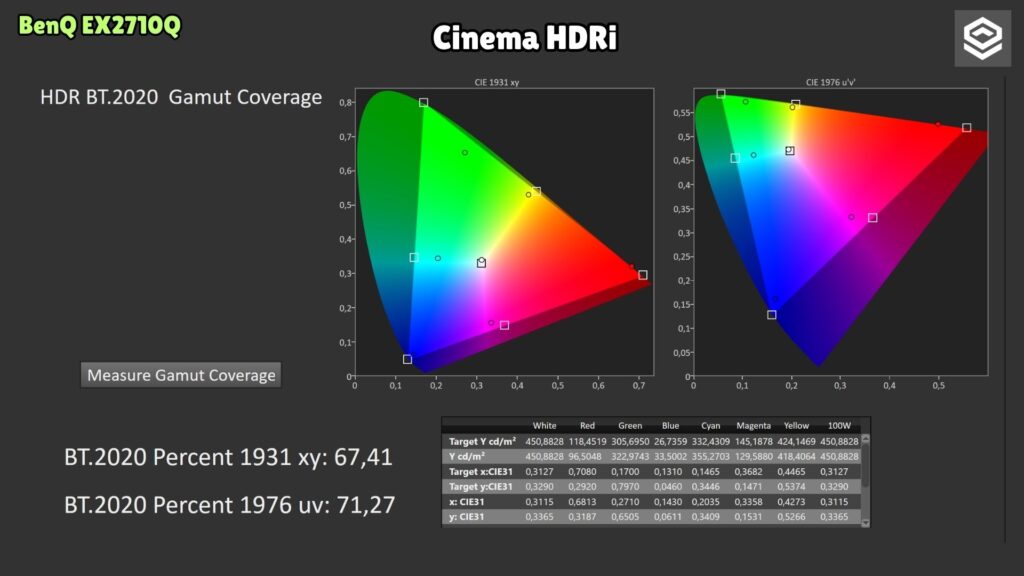Click the Magenta measured y cell 0,1531
This screenshot has height=576, width=1024.
pos(748,517)
